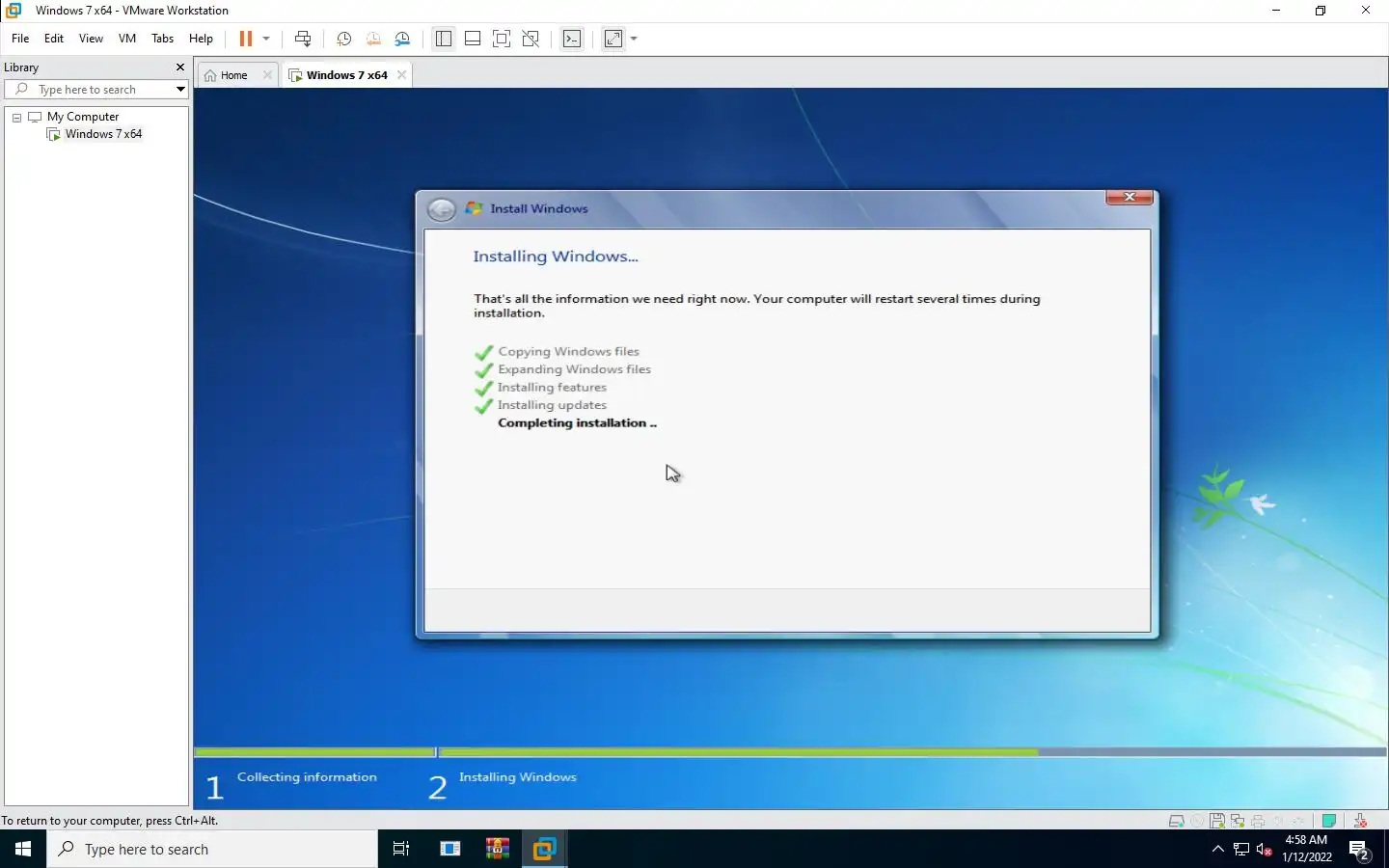Image resolution: width=1389 pixels, height=868 pixels.
Task: Click the network adapter device status icon
Action: 1238,821
